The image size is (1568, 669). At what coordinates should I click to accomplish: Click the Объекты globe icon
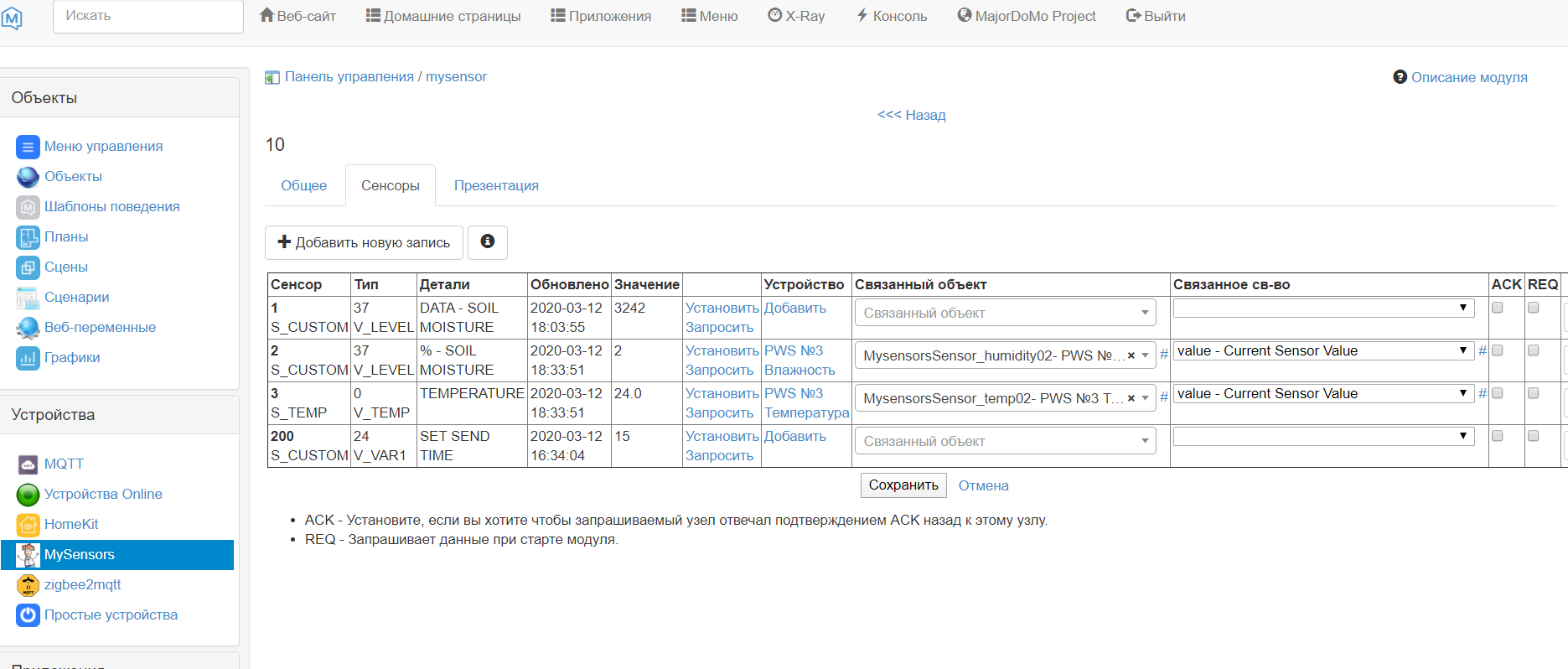pyautogui.click(x=28, y=177)
